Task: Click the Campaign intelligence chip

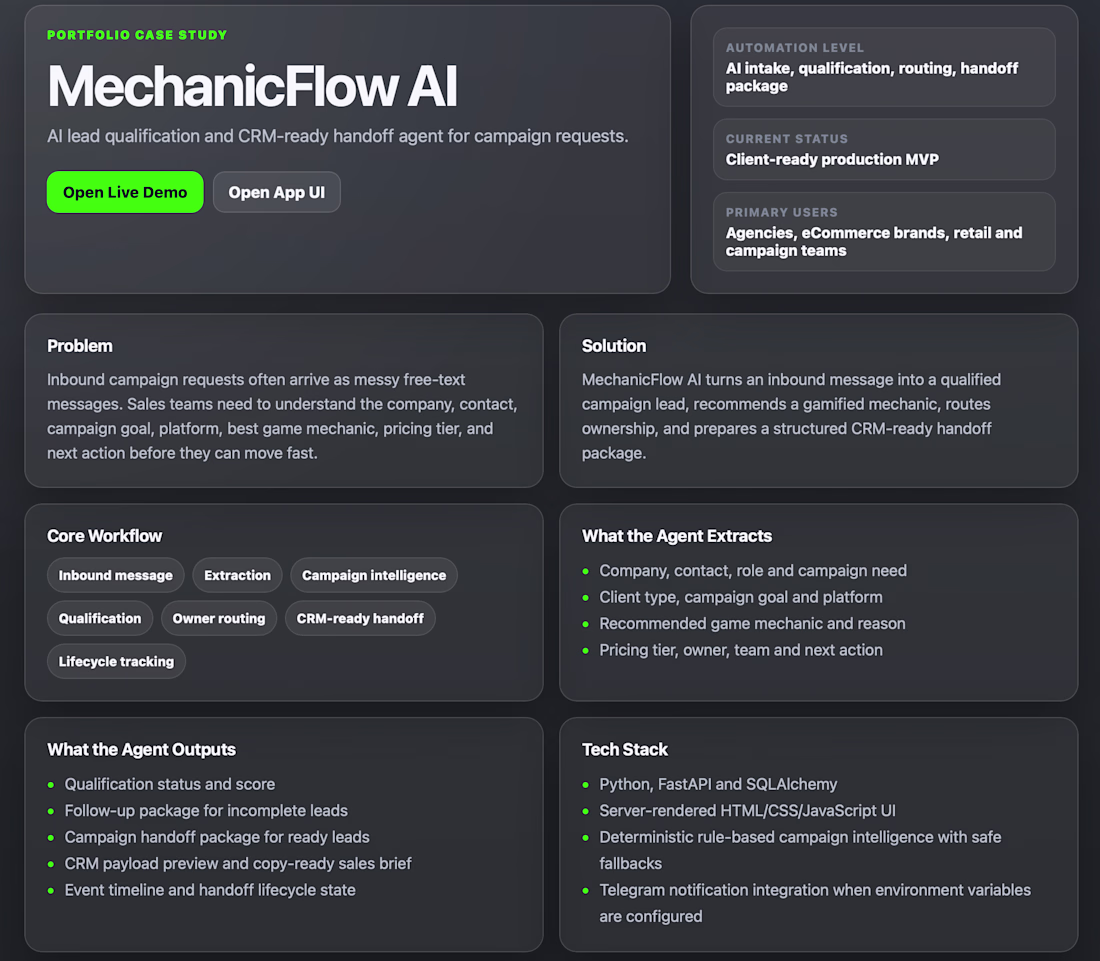Action: (x=374, y=575)
